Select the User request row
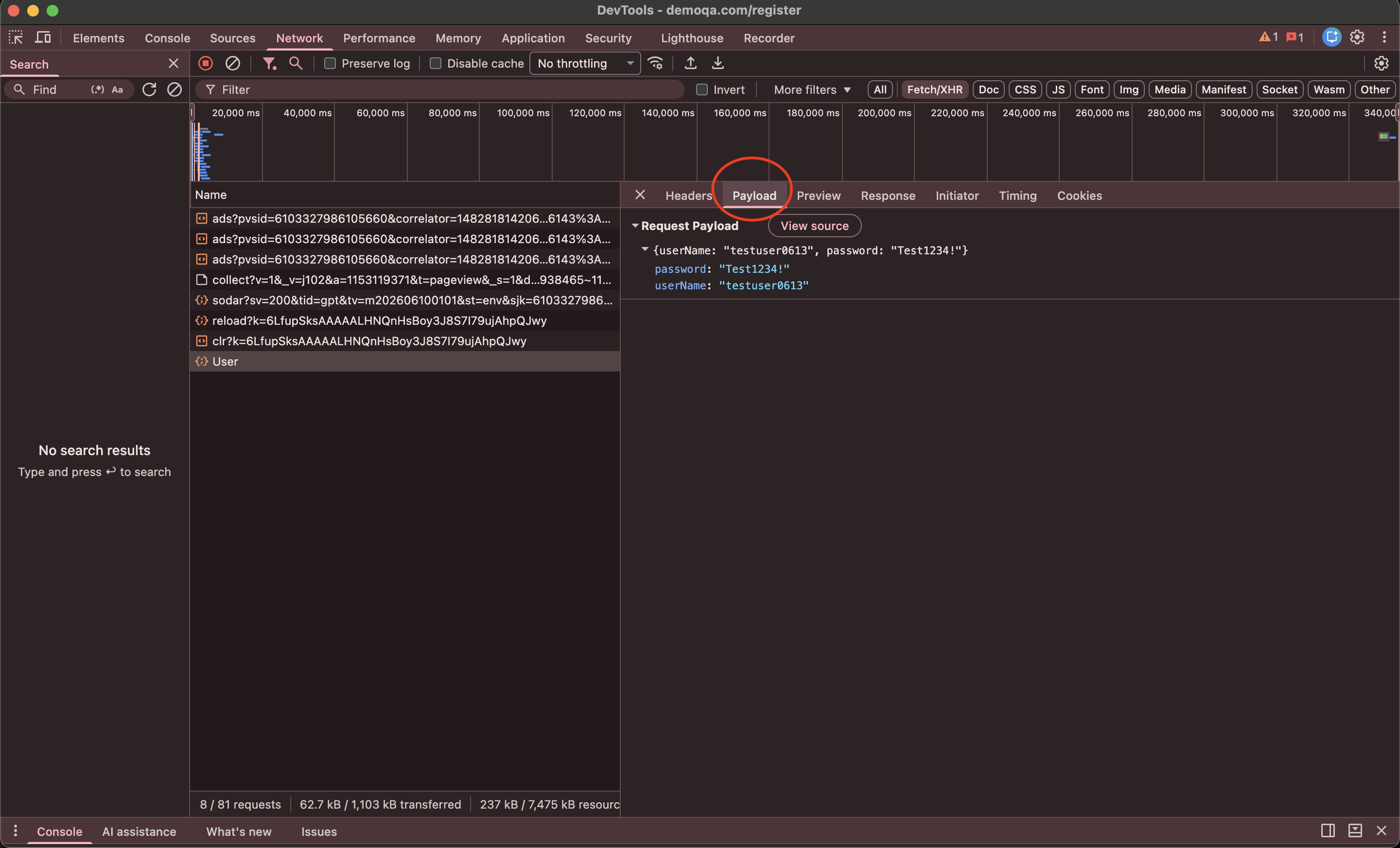The image size is (1400, 848). [x=404, y=361]
